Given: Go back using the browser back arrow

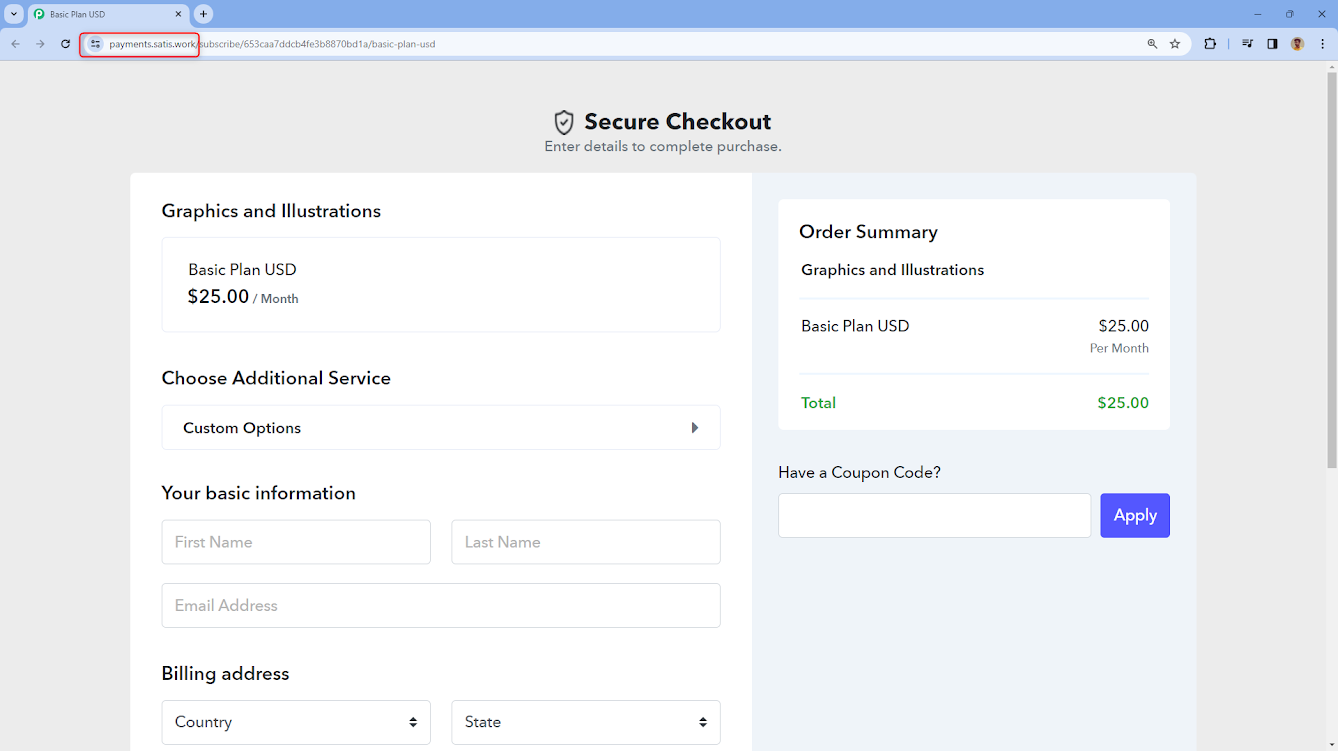Looking at the screenshot, I should pyautogui.click(x=15, y=44).
